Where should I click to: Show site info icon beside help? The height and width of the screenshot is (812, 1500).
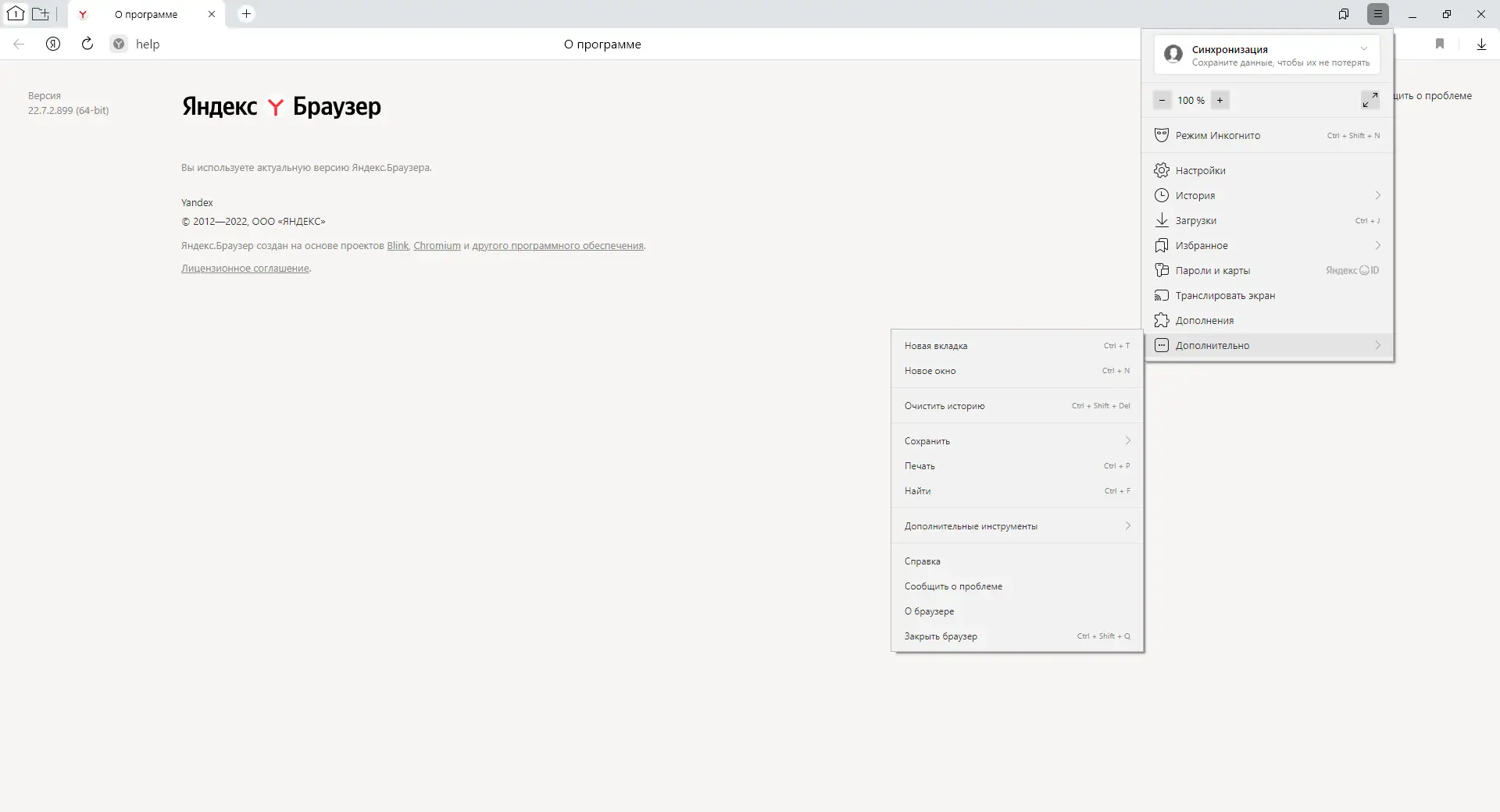(119, 45)
